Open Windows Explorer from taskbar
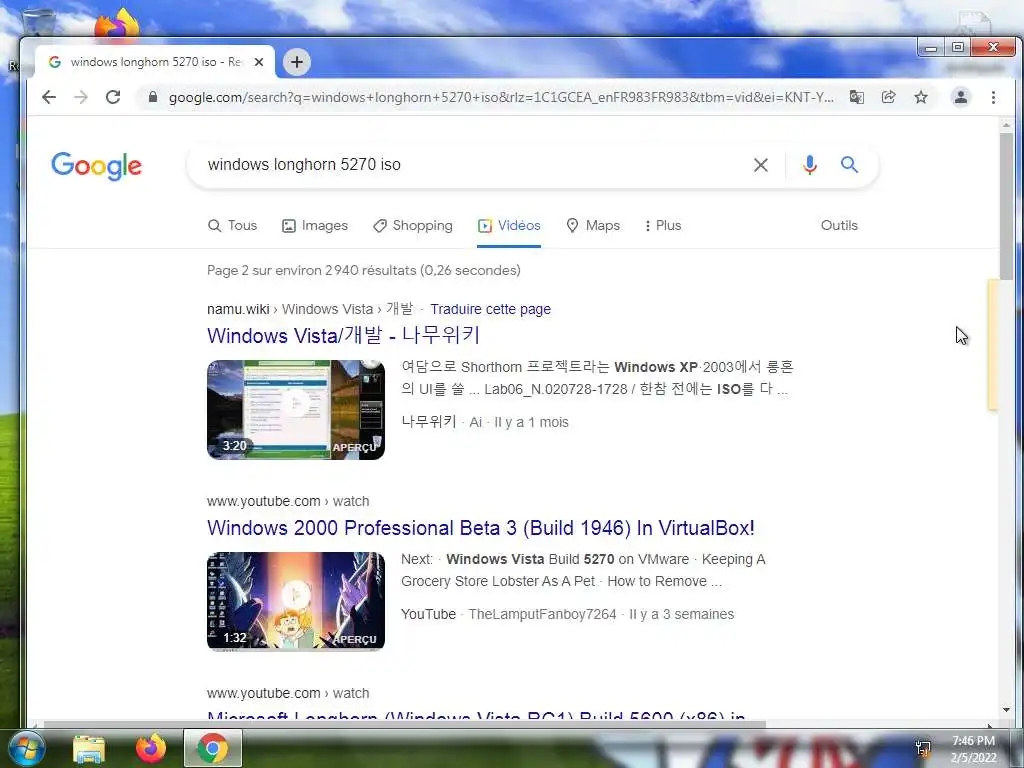The height and width of the screenshot is (768, 1024). (x=89, y=748)
